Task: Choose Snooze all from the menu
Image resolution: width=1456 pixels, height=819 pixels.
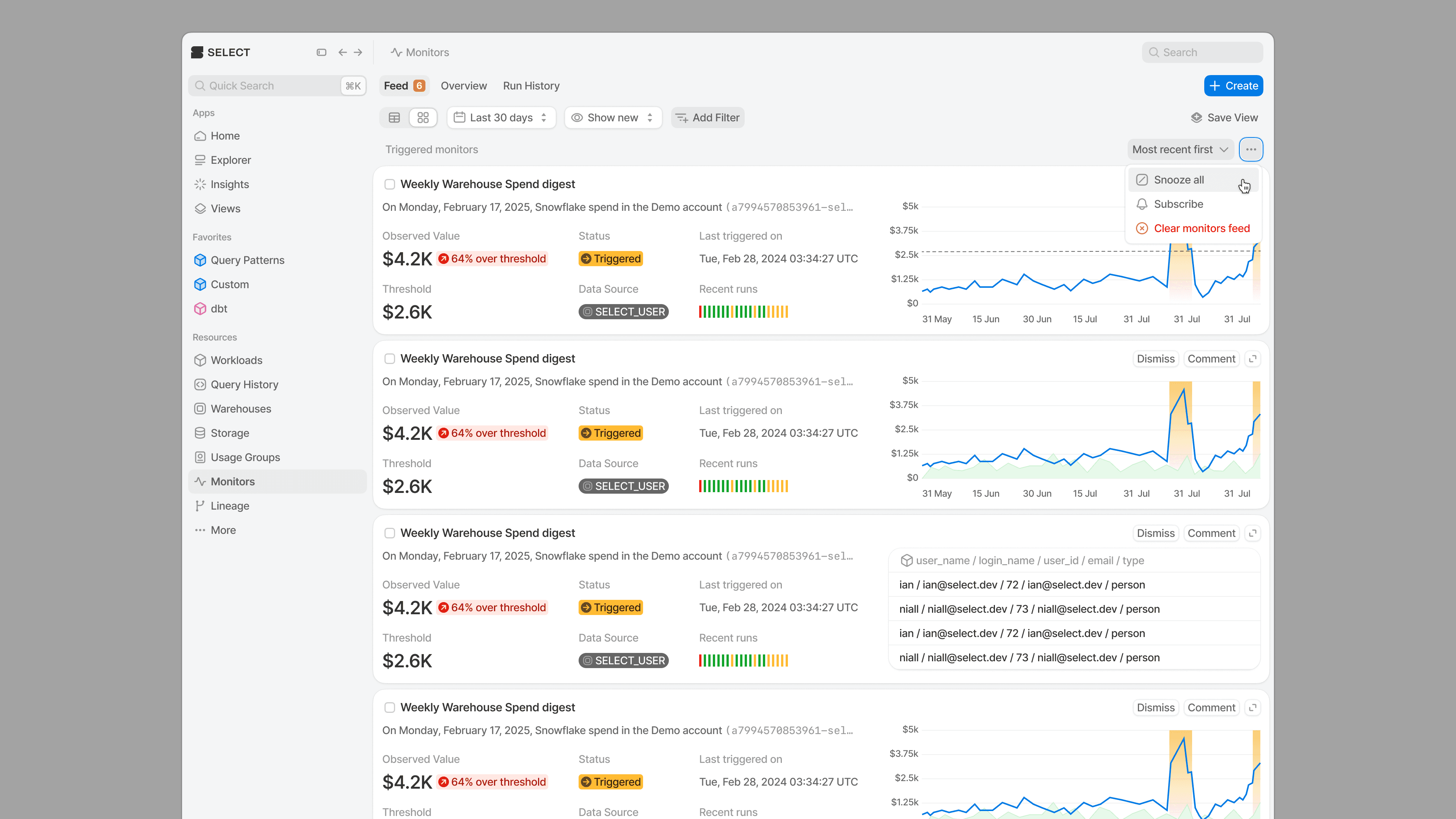Action: [1192, 180]
